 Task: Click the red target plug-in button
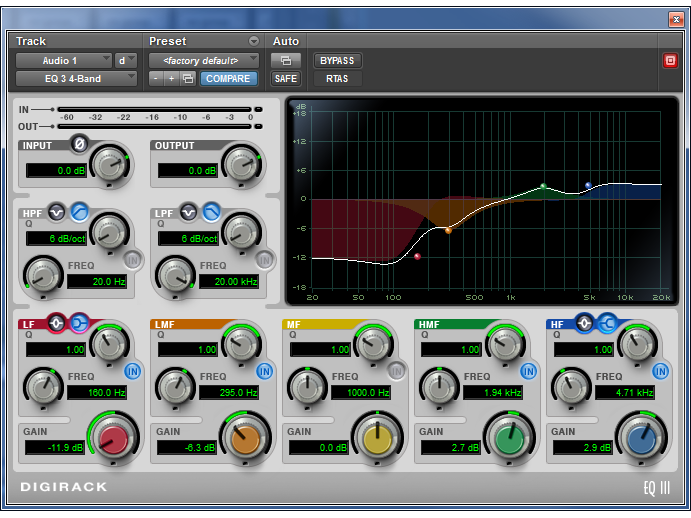[x=670, y=60]
